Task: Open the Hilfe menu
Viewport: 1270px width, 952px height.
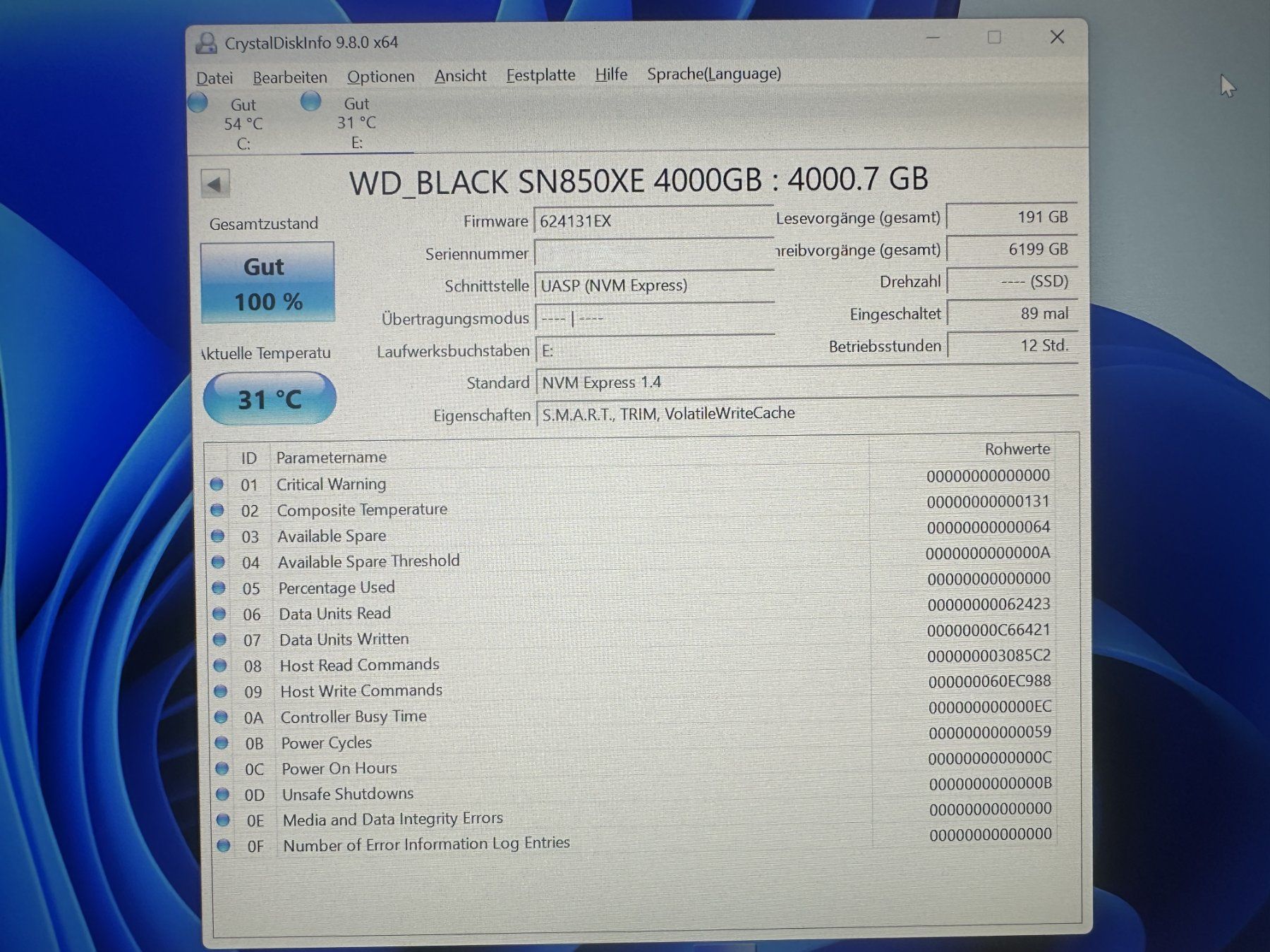Action: 611,74
